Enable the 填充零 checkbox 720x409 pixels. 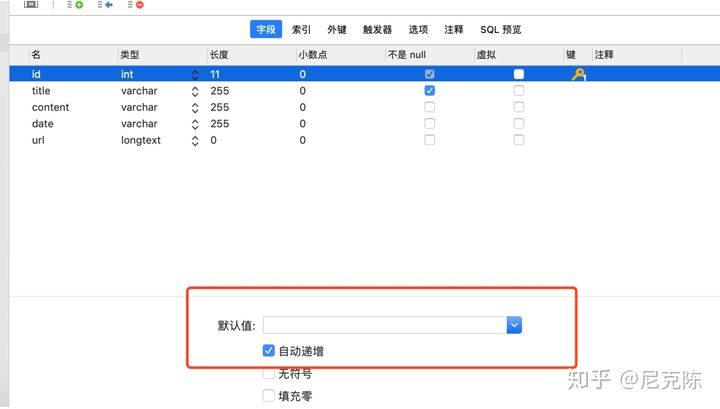(269, 395)
